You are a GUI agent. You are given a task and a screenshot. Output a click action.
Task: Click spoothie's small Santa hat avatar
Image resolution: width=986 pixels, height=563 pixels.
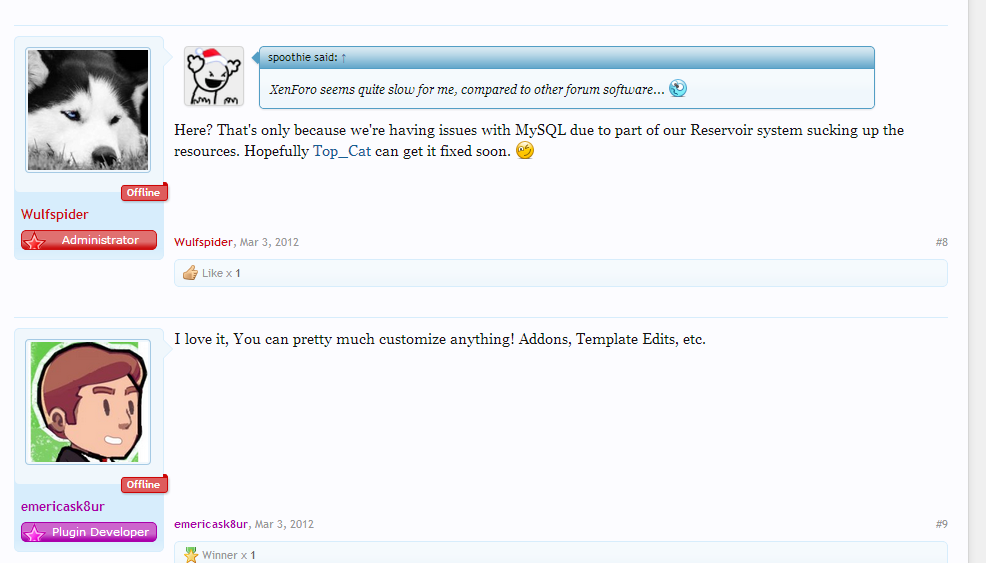pos(214,76)
